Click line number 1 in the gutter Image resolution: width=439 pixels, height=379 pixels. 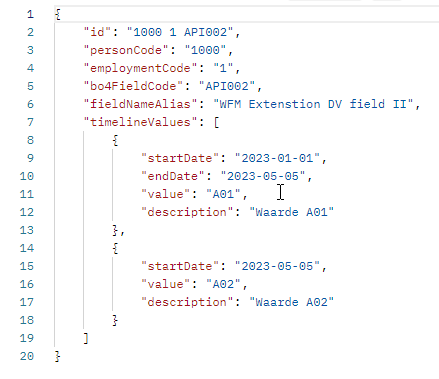point(30,14)
